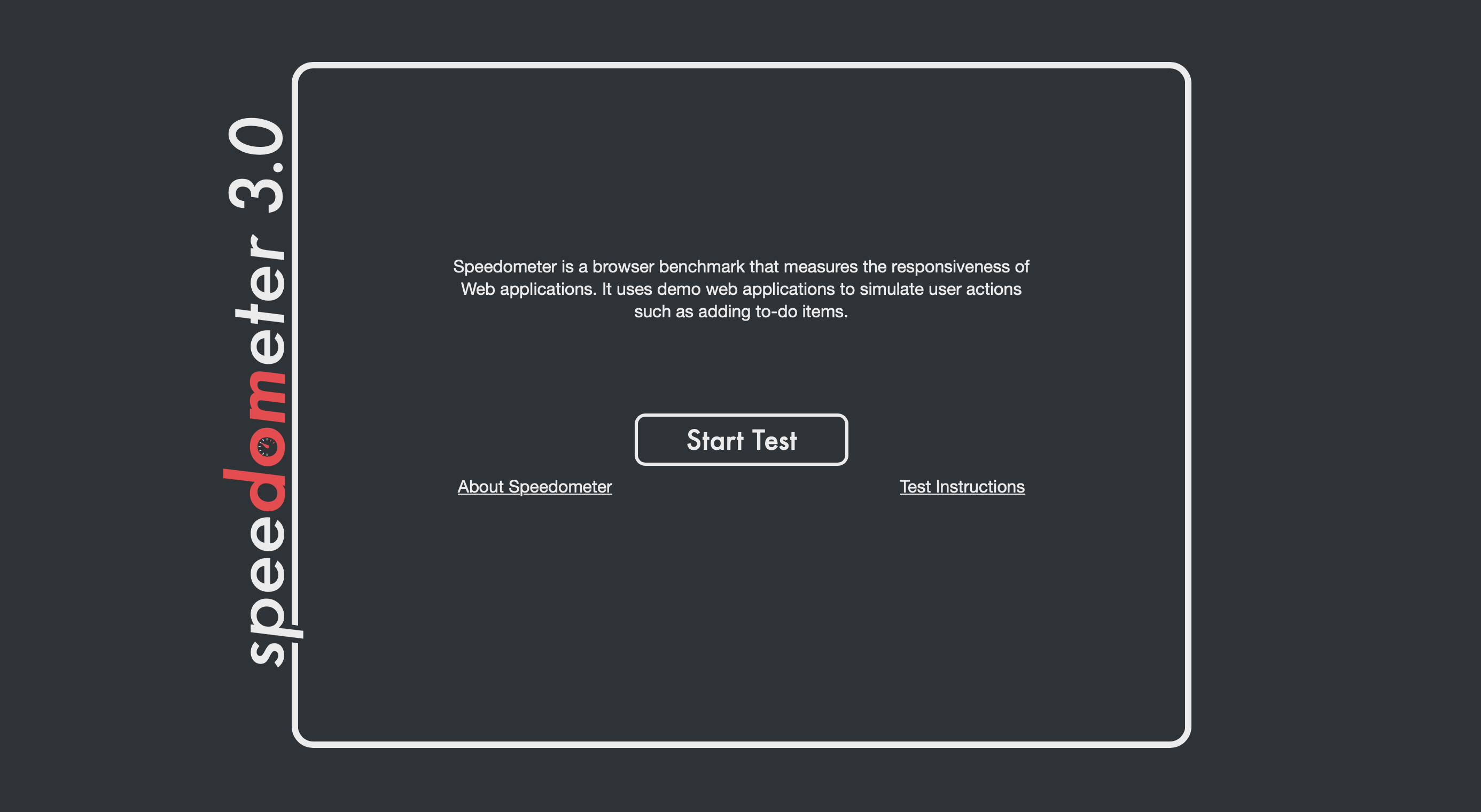Screen dimensions: 1481x812
Task: Click the benchmark description text area
Action: pyautogui.click(x=740, y=289)
